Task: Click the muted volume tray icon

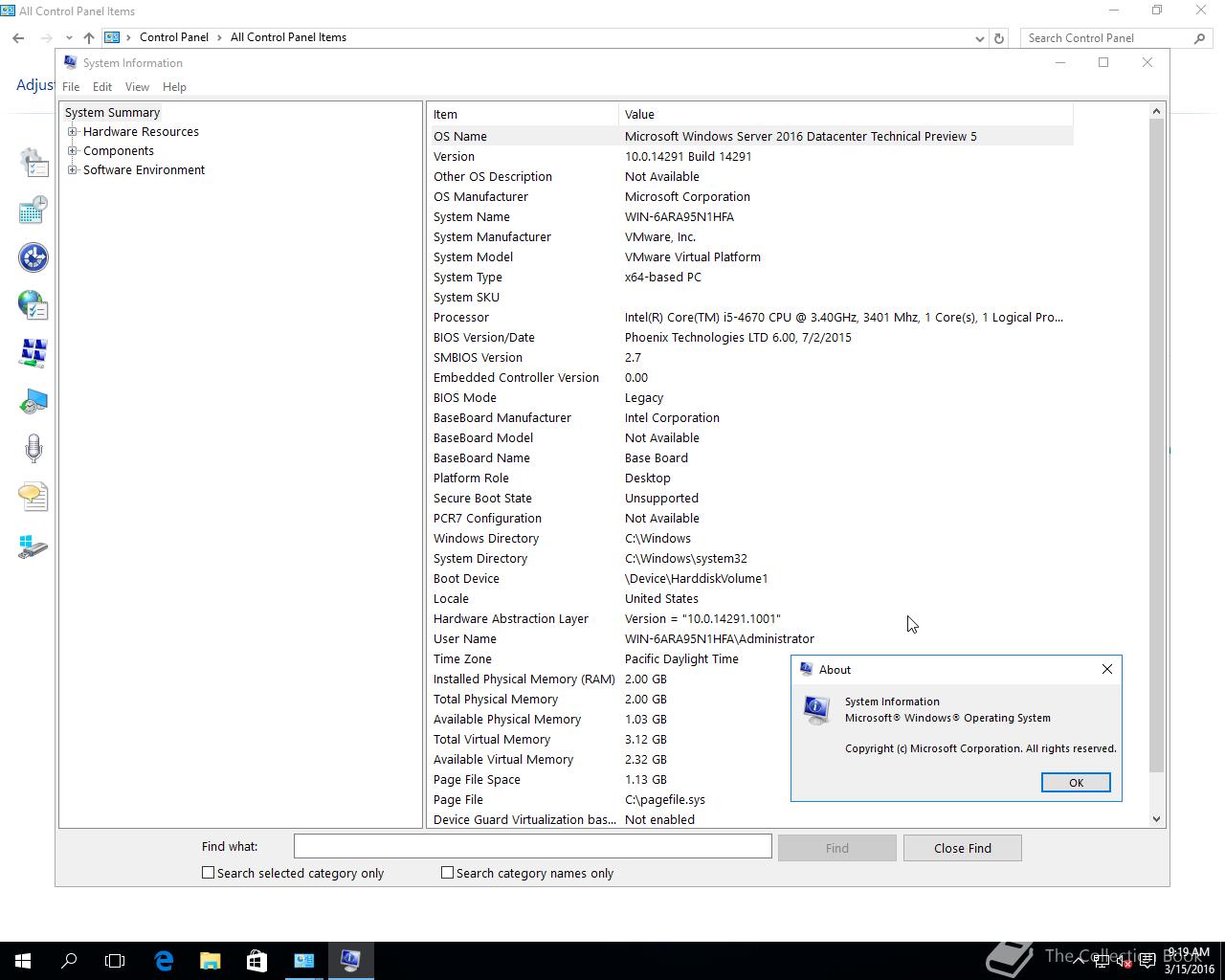Action: [x=1125, y=961]
